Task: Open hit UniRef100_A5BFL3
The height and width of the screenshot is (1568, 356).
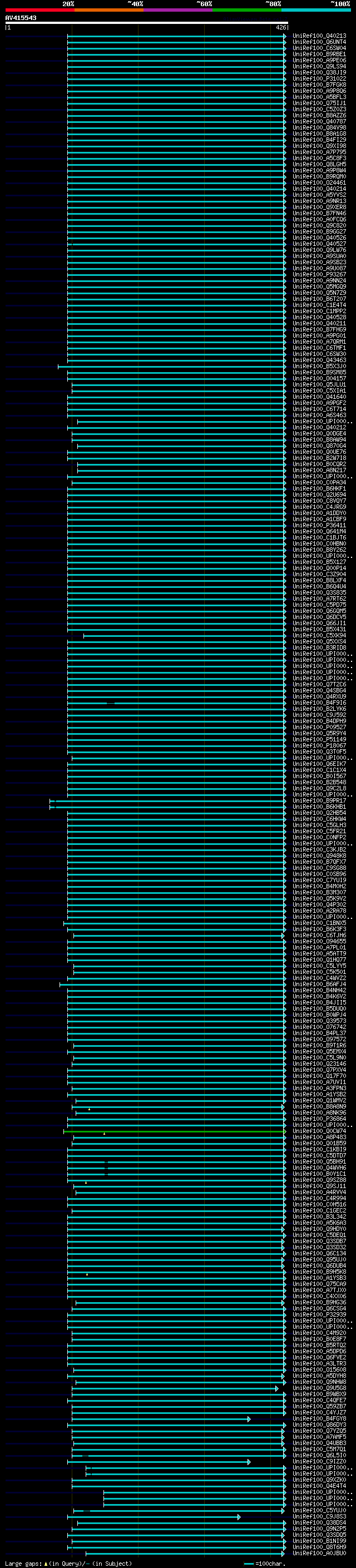Action: click(319, 97)
